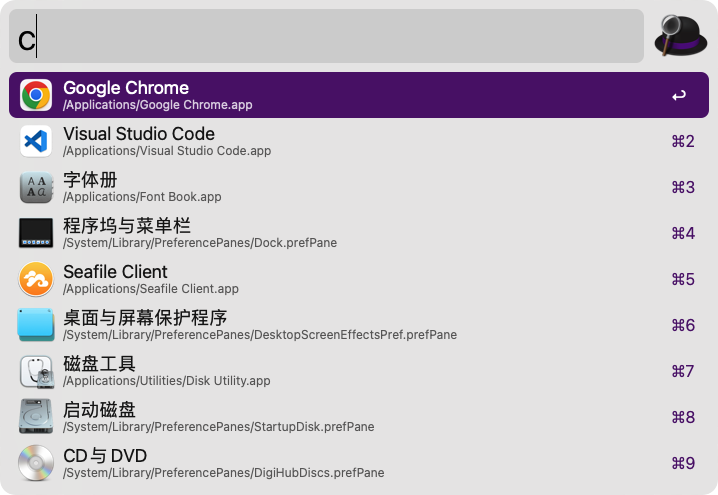Click the CD and DVD disc icon

(36, 463)
